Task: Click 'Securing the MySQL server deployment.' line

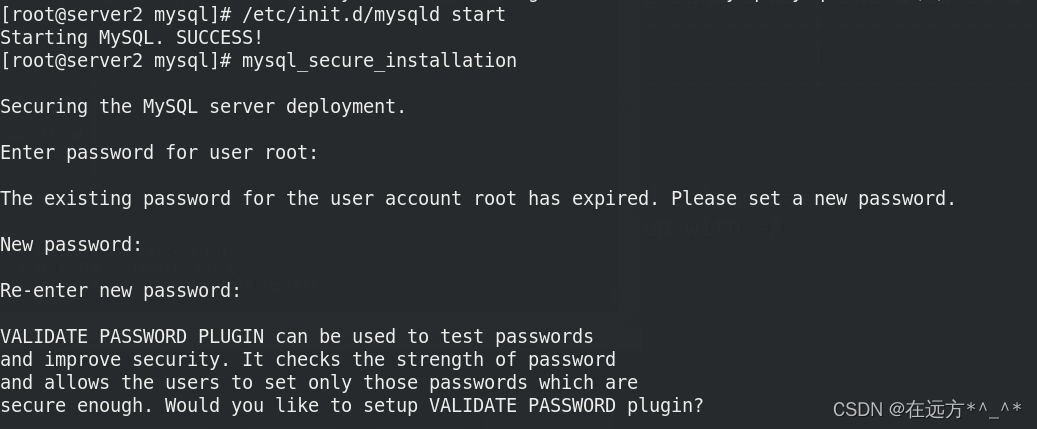Action: coord(203,107)
